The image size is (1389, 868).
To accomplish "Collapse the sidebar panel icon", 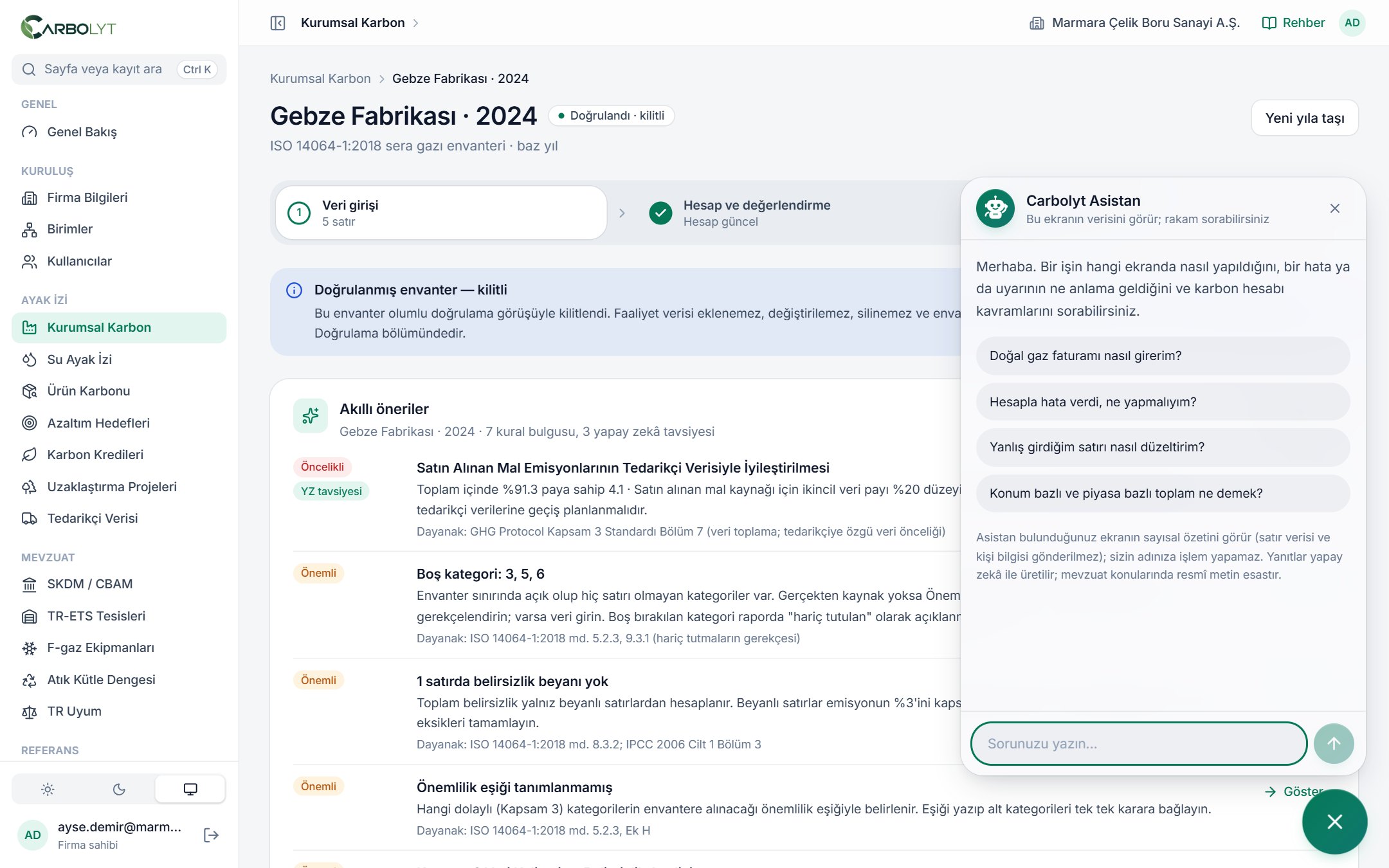I will 278,23.
